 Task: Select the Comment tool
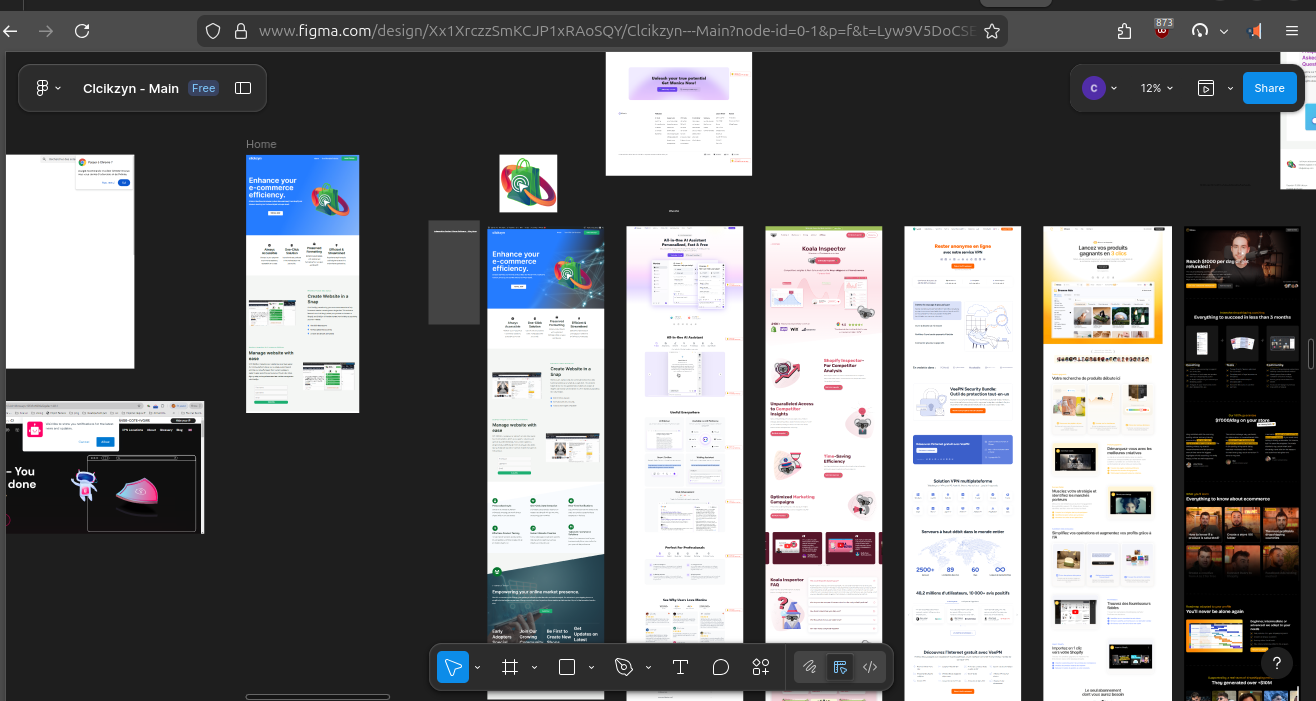click(721, 667)
